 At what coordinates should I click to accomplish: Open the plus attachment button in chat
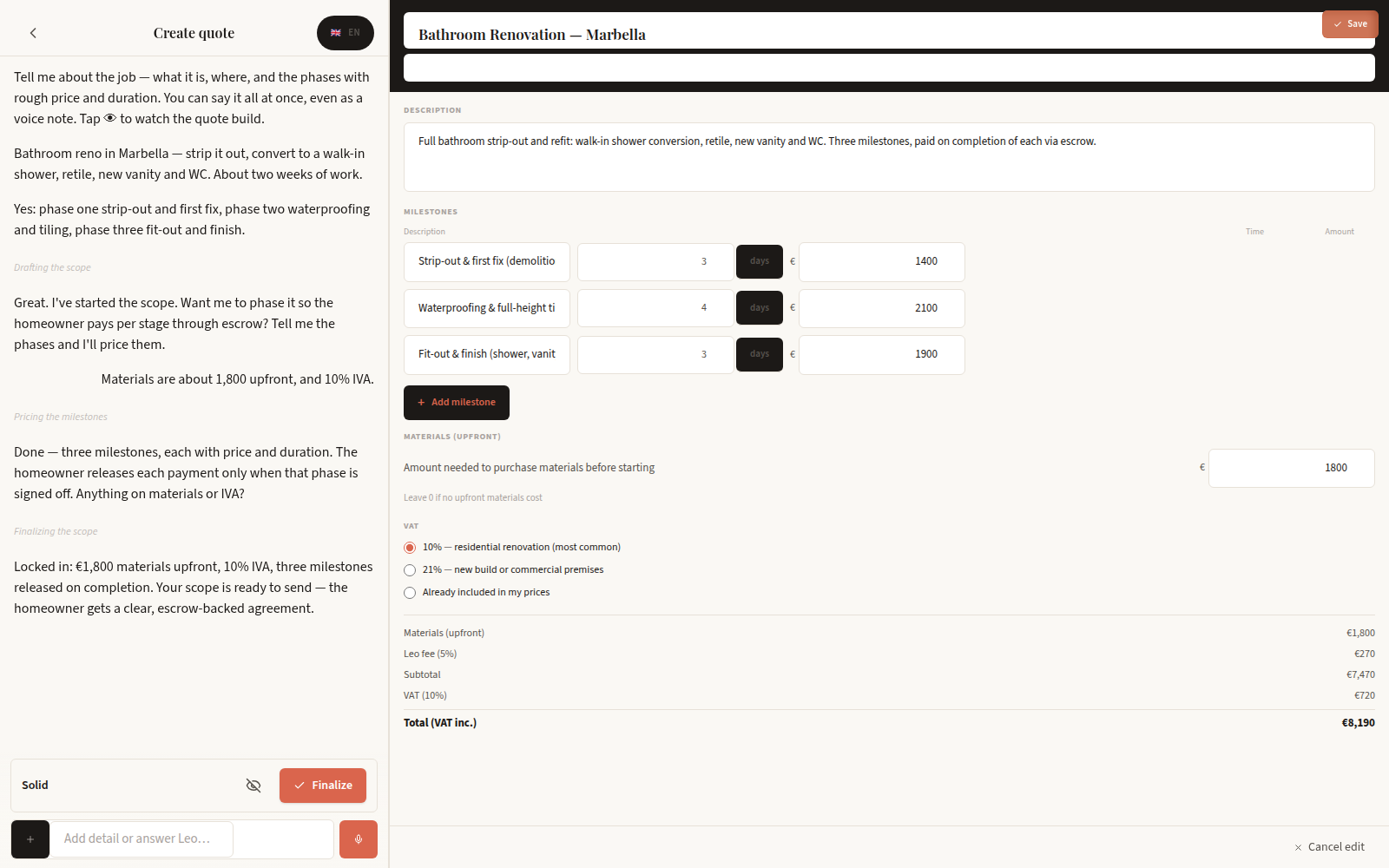pyautogui.click(x=30, y=839)
